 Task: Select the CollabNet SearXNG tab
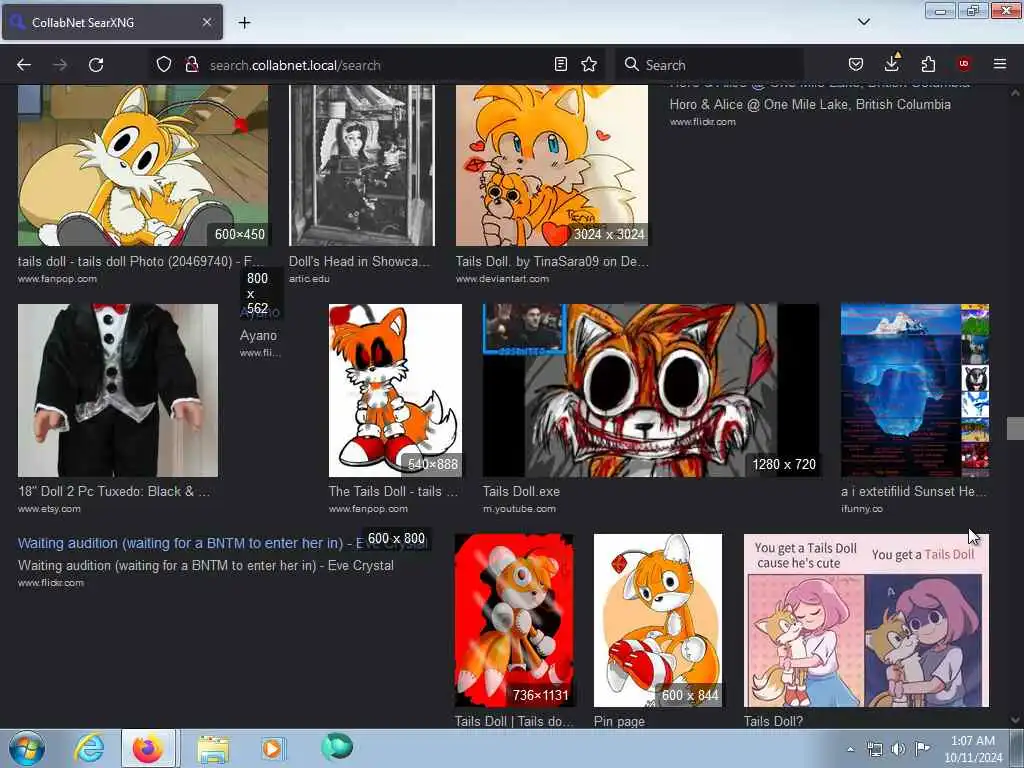(112, 22)
